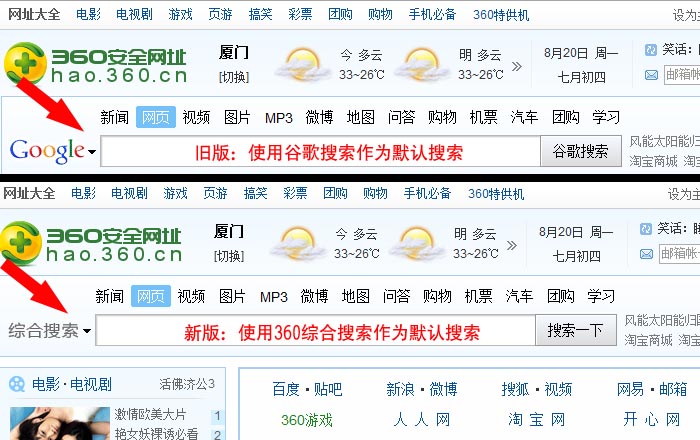Open 搞笑 in the lower navigation bar
Image resolution: width=700 pixels, height=440 pixels.
tap(255, 193)
